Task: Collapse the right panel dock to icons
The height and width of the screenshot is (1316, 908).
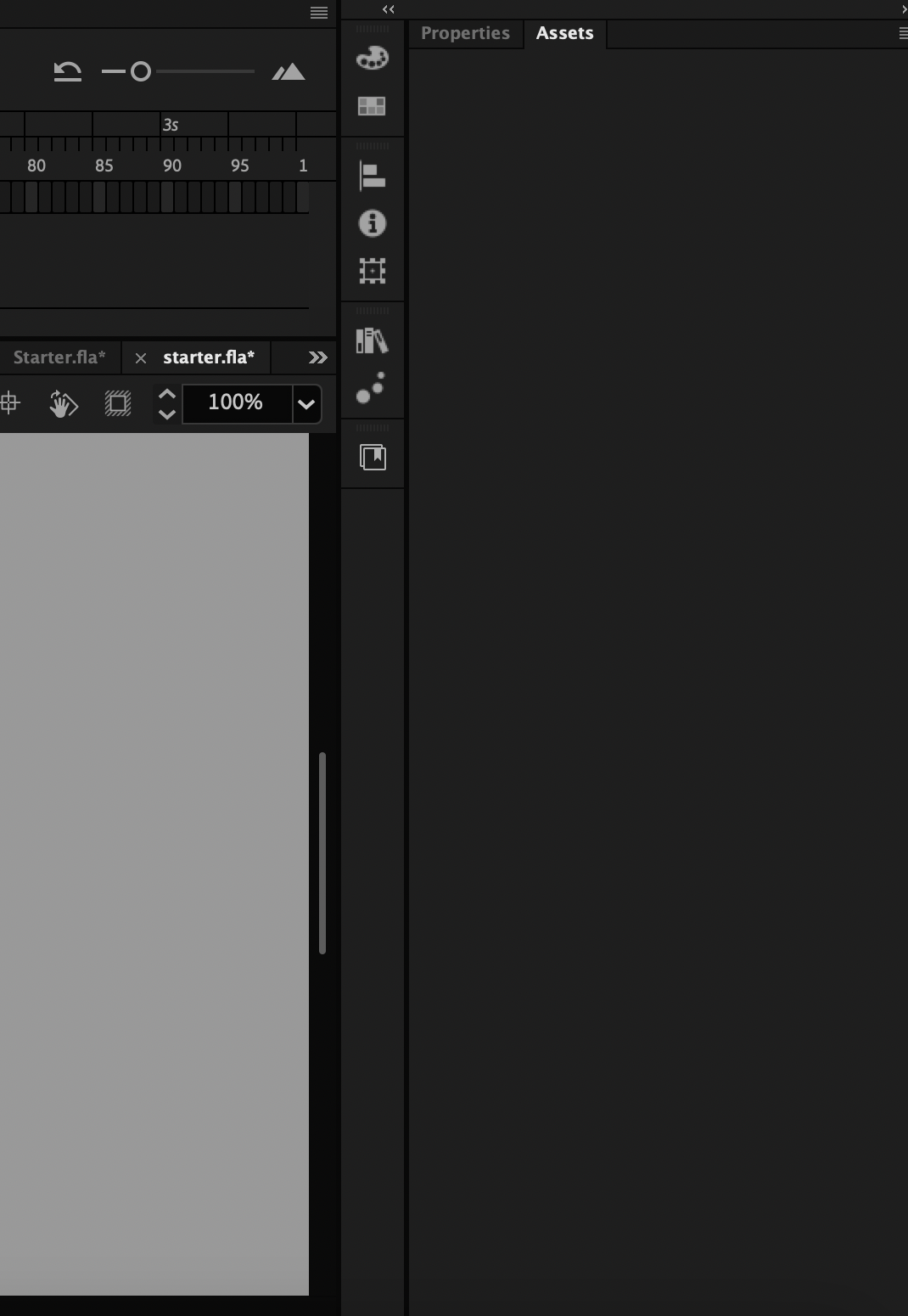Action: click(x=388, y=9)
